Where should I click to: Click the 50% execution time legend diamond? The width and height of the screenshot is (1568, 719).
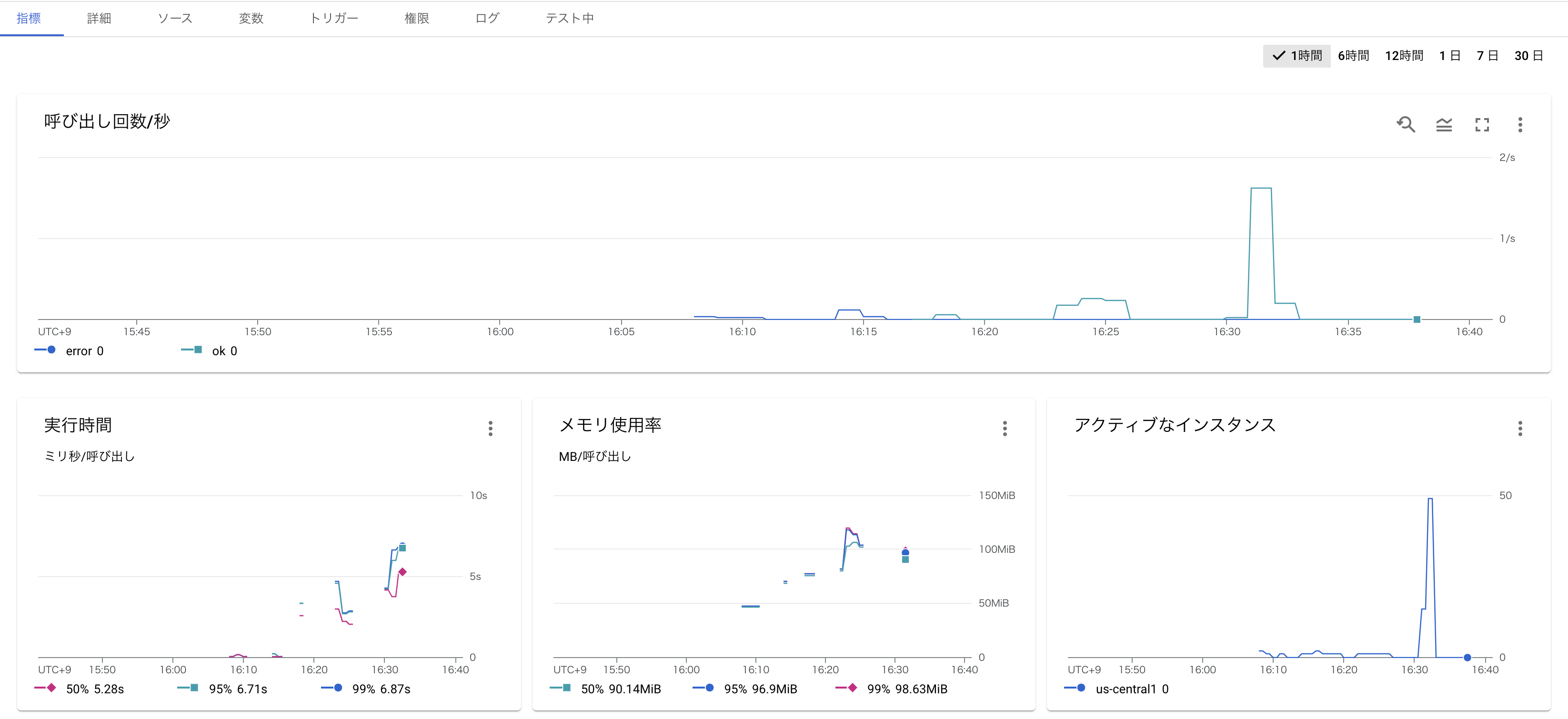coord(51,688)
